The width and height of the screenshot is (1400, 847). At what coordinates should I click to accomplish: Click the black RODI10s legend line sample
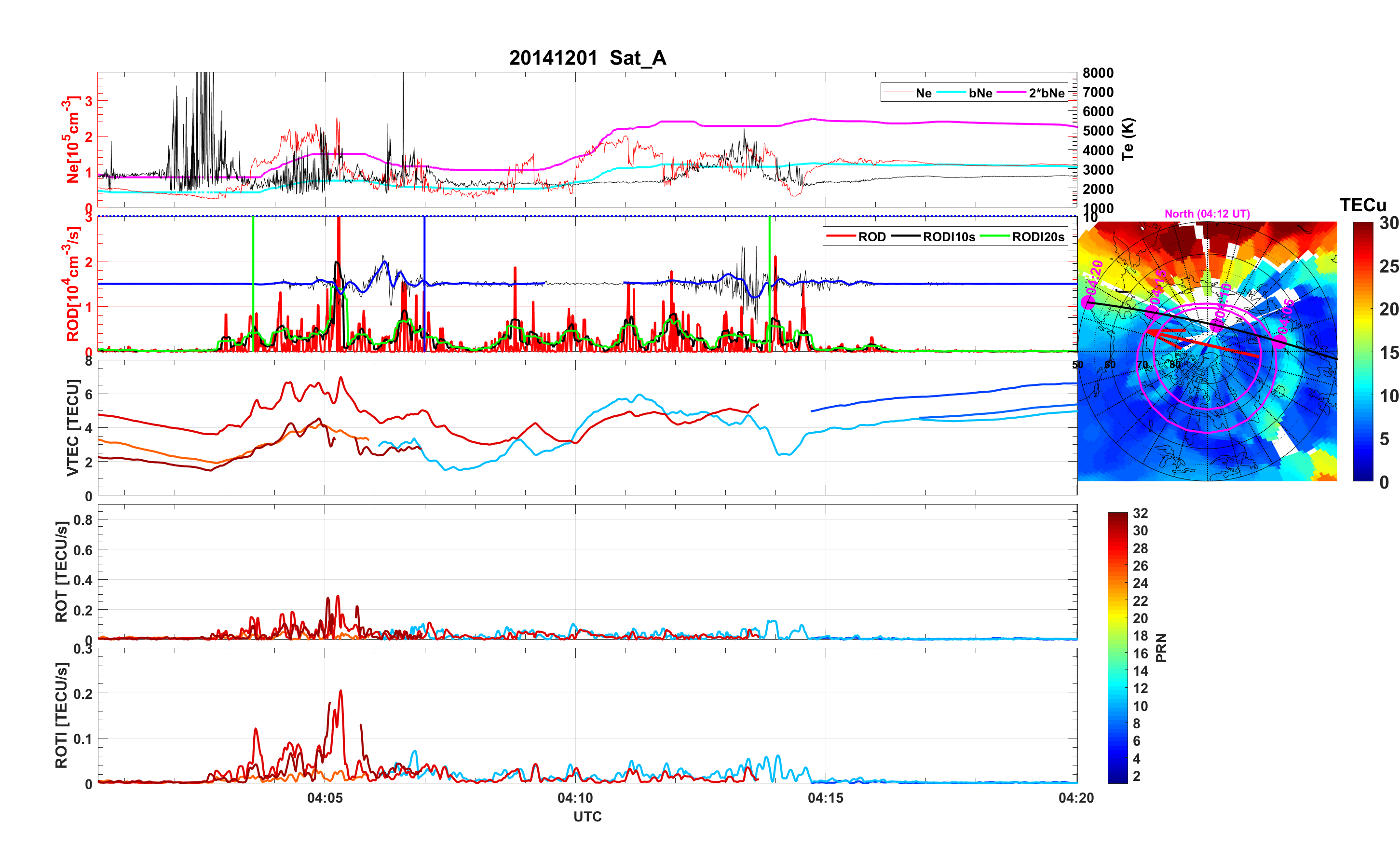906,236
